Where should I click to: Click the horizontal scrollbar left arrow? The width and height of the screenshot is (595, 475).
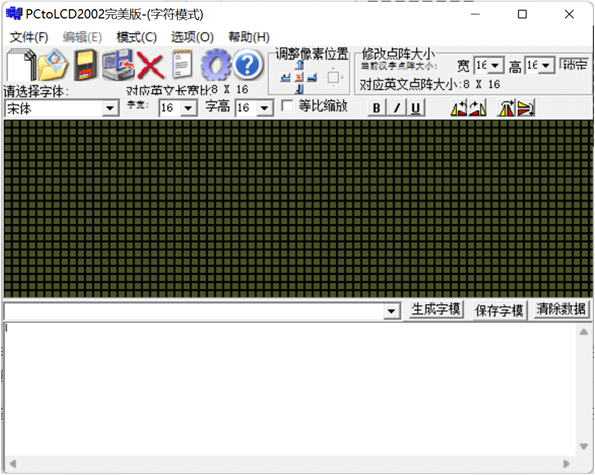(13, 464)
